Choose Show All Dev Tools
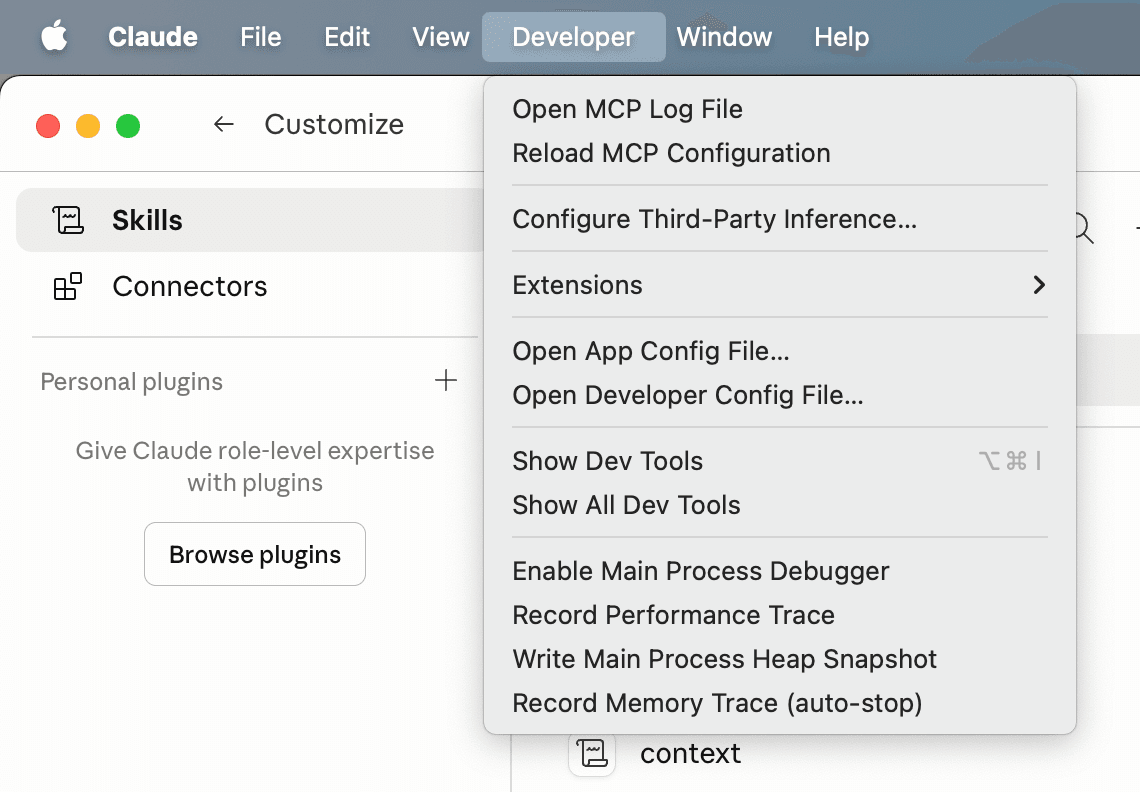The image size is (1140, 792). click(779, 505)
